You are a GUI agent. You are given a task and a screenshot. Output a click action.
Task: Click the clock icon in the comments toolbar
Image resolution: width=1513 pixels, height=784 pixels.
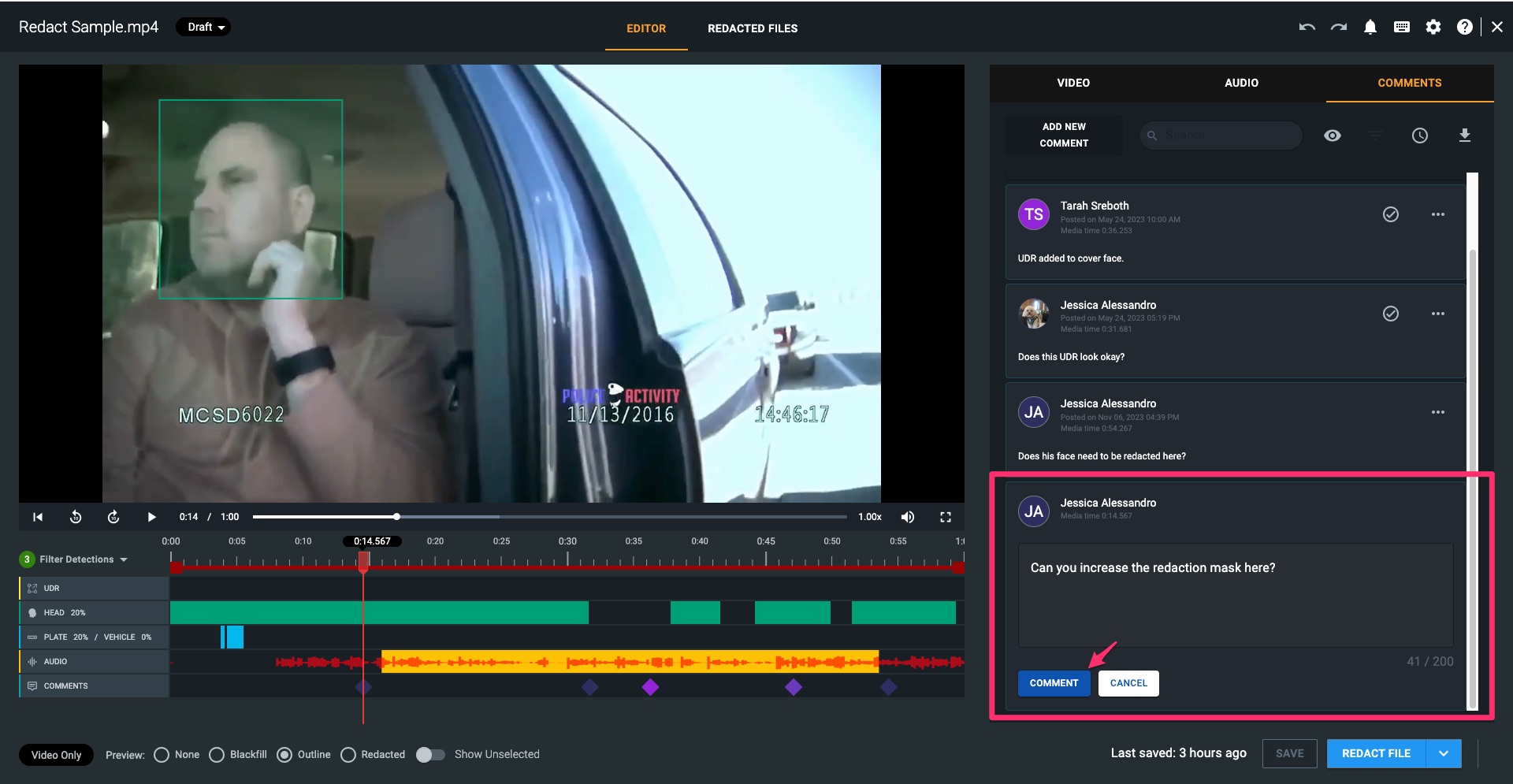point(1419,136)
